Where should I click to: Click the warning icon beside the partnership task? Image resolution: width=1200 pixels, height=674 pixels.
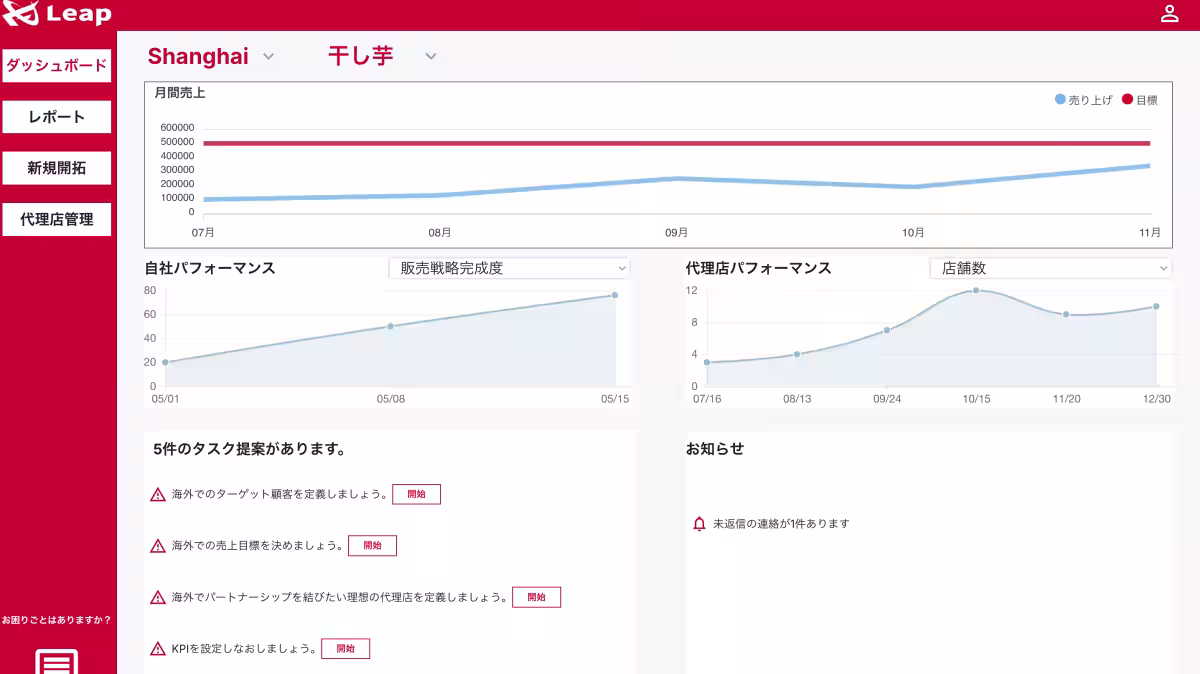click(x=158, y=597)
